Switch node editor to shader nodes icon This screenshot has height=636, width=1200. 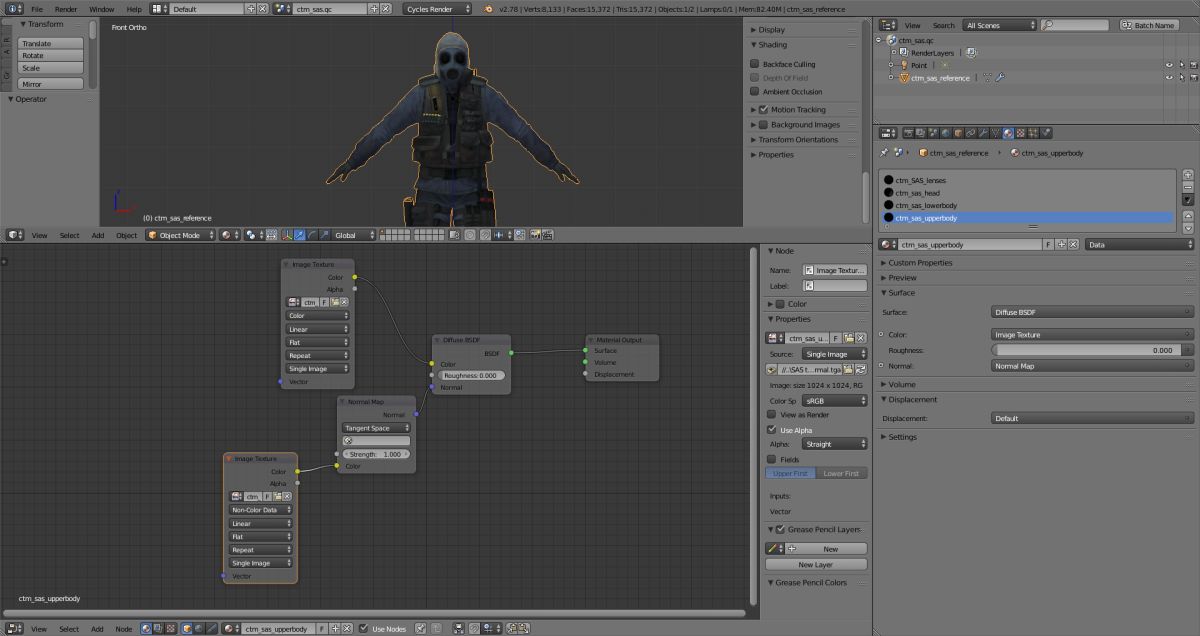pos(146,628)
